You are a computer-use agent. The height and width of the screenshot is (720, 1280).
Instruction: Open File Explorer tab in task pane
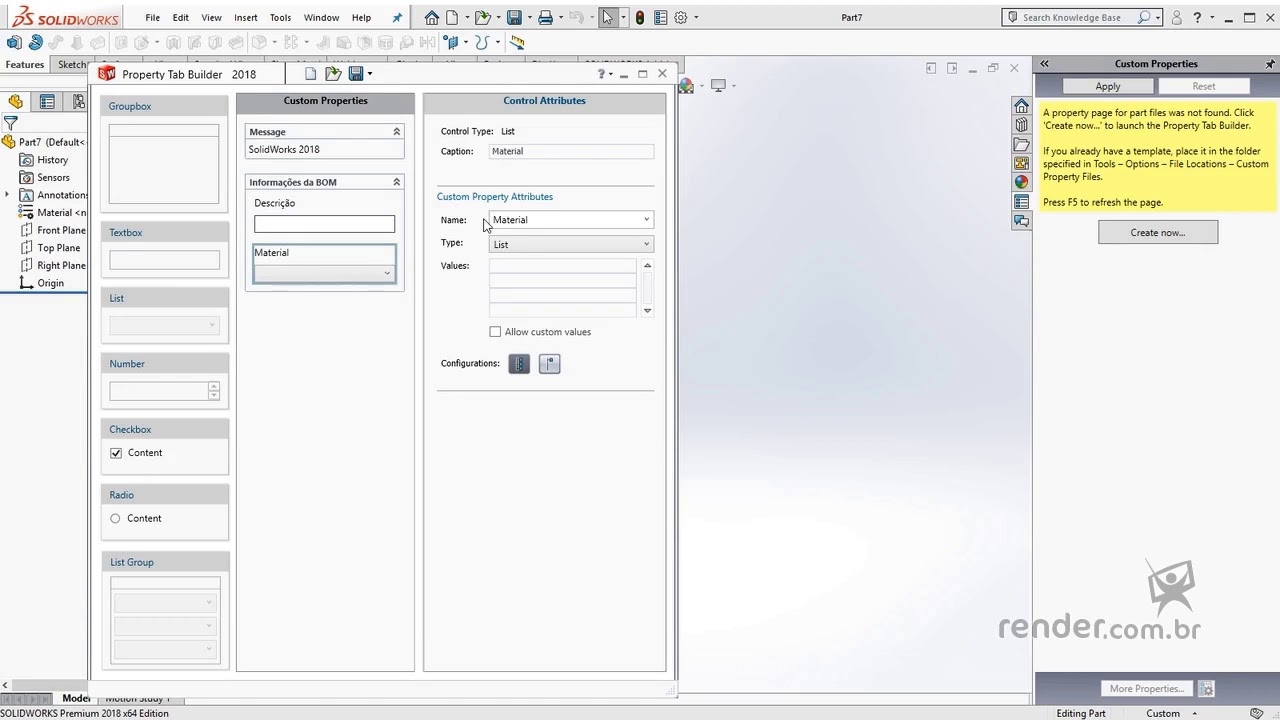[x=1021, y=144]
